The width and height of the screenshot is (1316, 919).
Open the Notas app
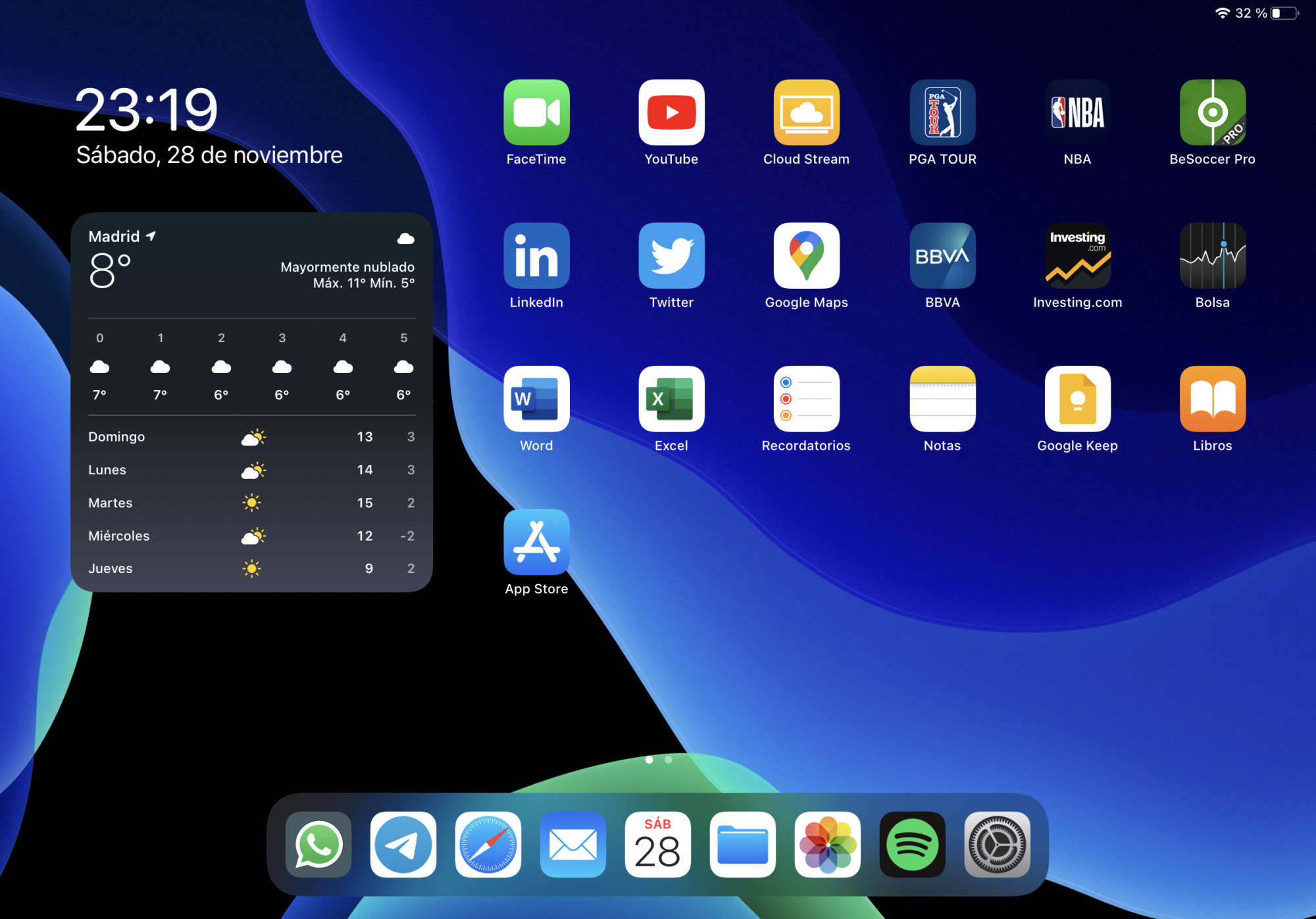(x=942, y=399)
